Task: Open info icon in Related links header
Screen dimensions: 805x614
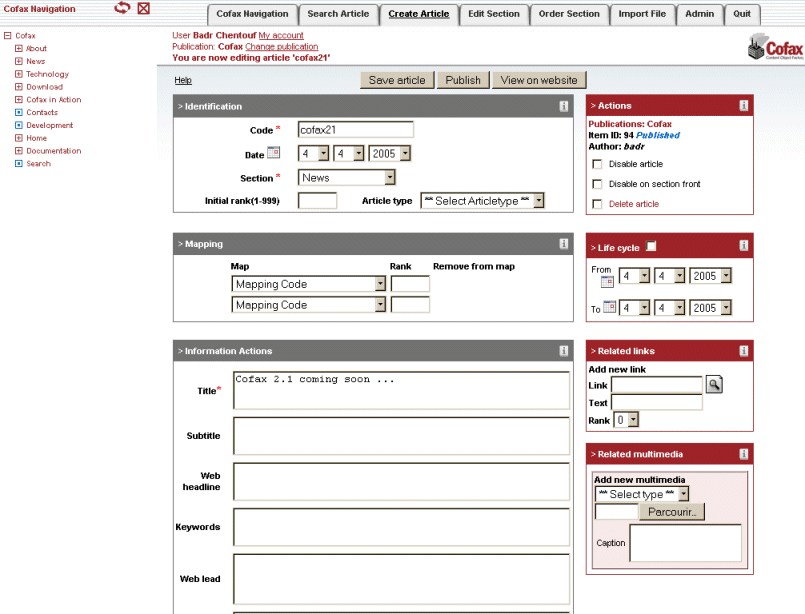Action: (x=743, y=351)
